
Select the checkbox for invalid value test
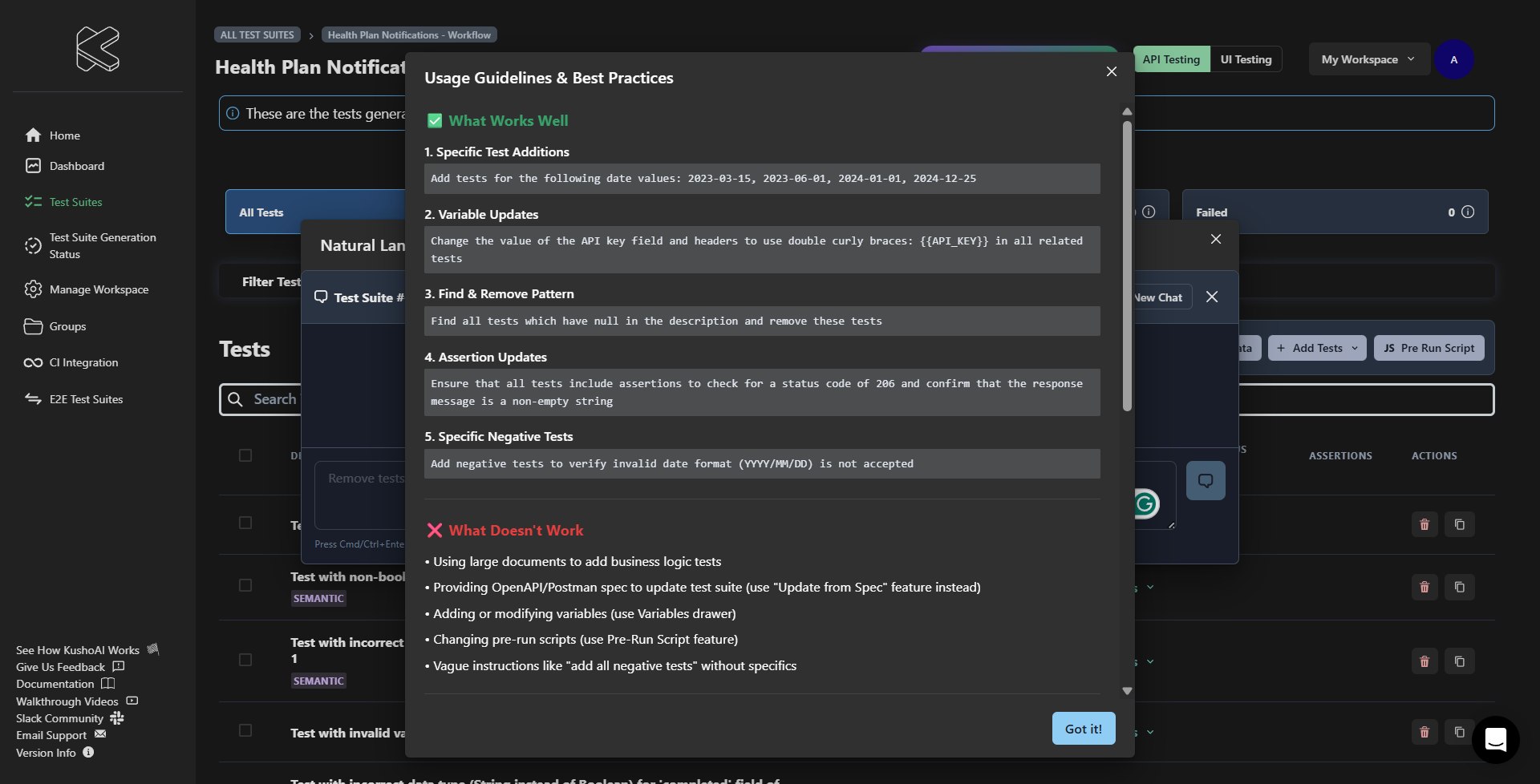(x=245, y=730)
